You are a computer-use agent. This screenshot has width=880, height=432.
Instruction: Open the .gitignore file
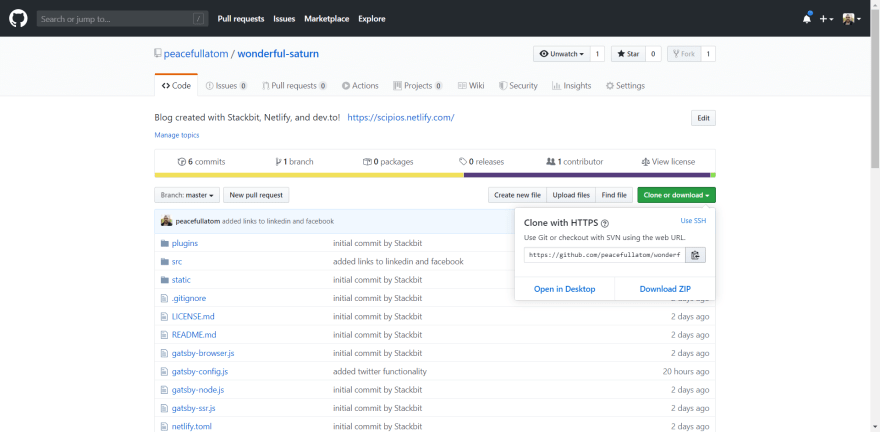click(190, 298)
